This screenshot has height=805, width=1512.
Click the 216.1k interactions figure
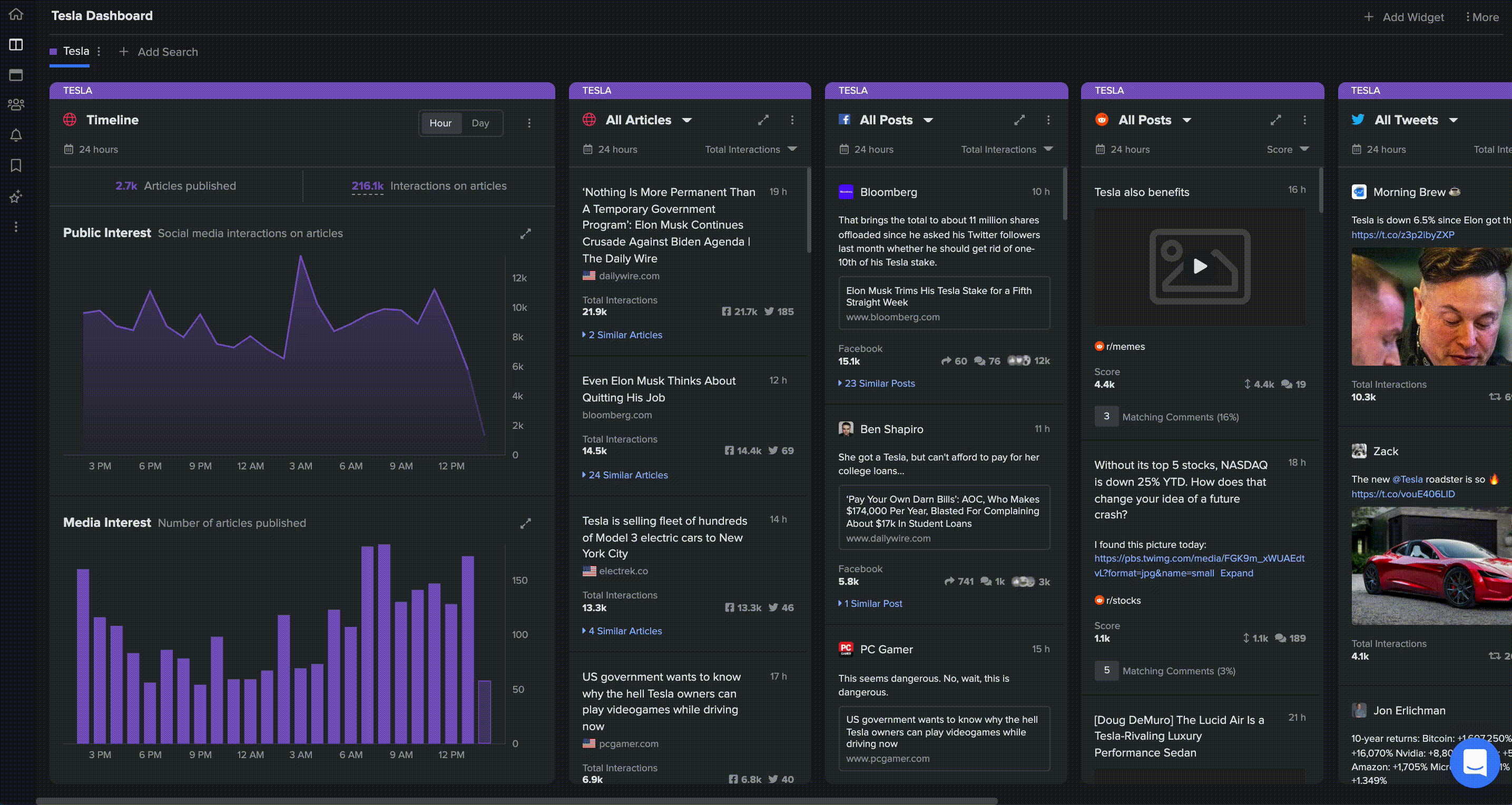tap(367, 186)
